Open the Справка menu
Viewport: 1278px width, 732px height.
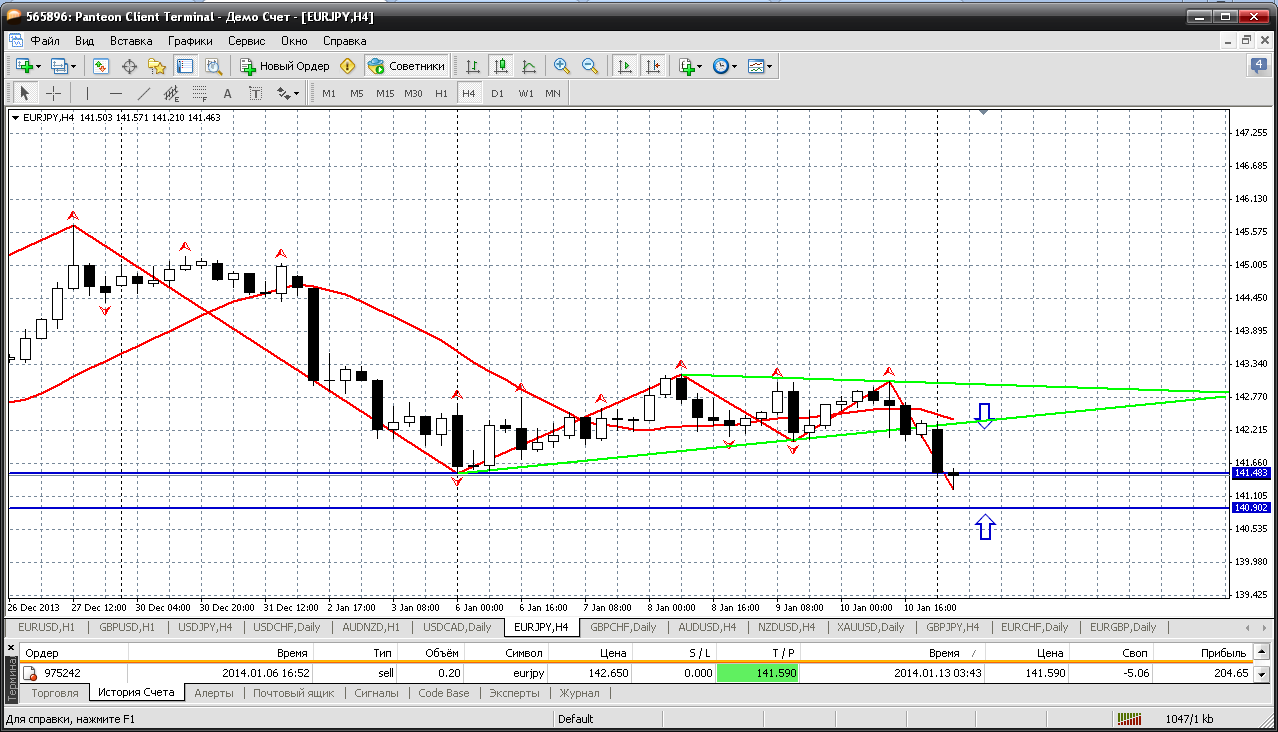tap(345, 41)
